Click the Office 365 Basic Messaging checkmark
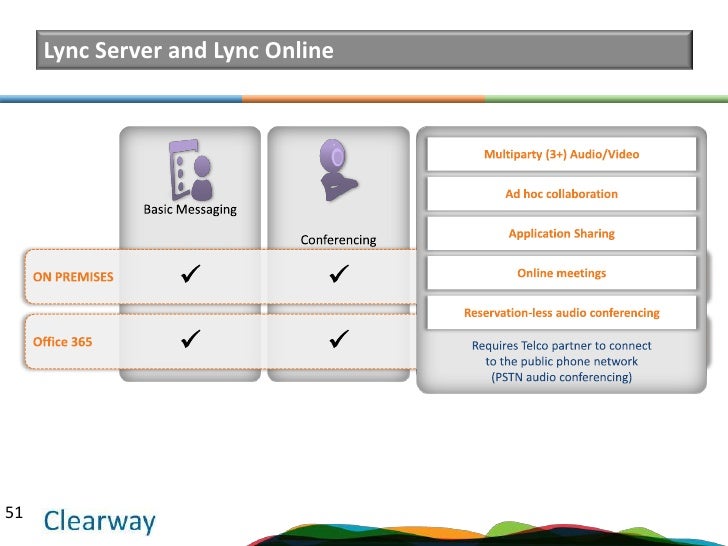728x546 pixels. [x=190, y=338]
